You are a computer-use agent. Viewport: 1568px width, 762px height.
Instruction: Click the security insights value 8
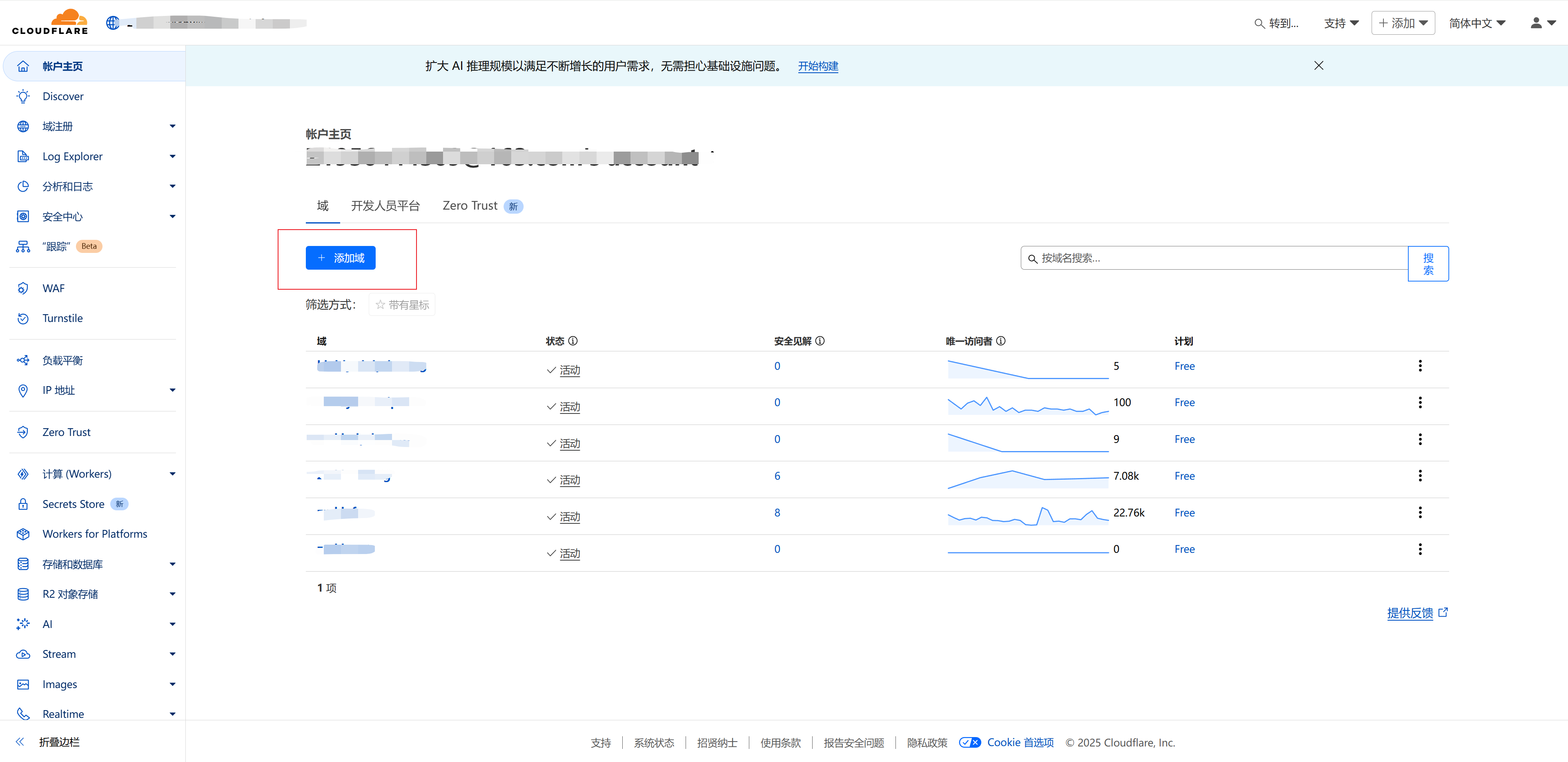tap(777, 513)
